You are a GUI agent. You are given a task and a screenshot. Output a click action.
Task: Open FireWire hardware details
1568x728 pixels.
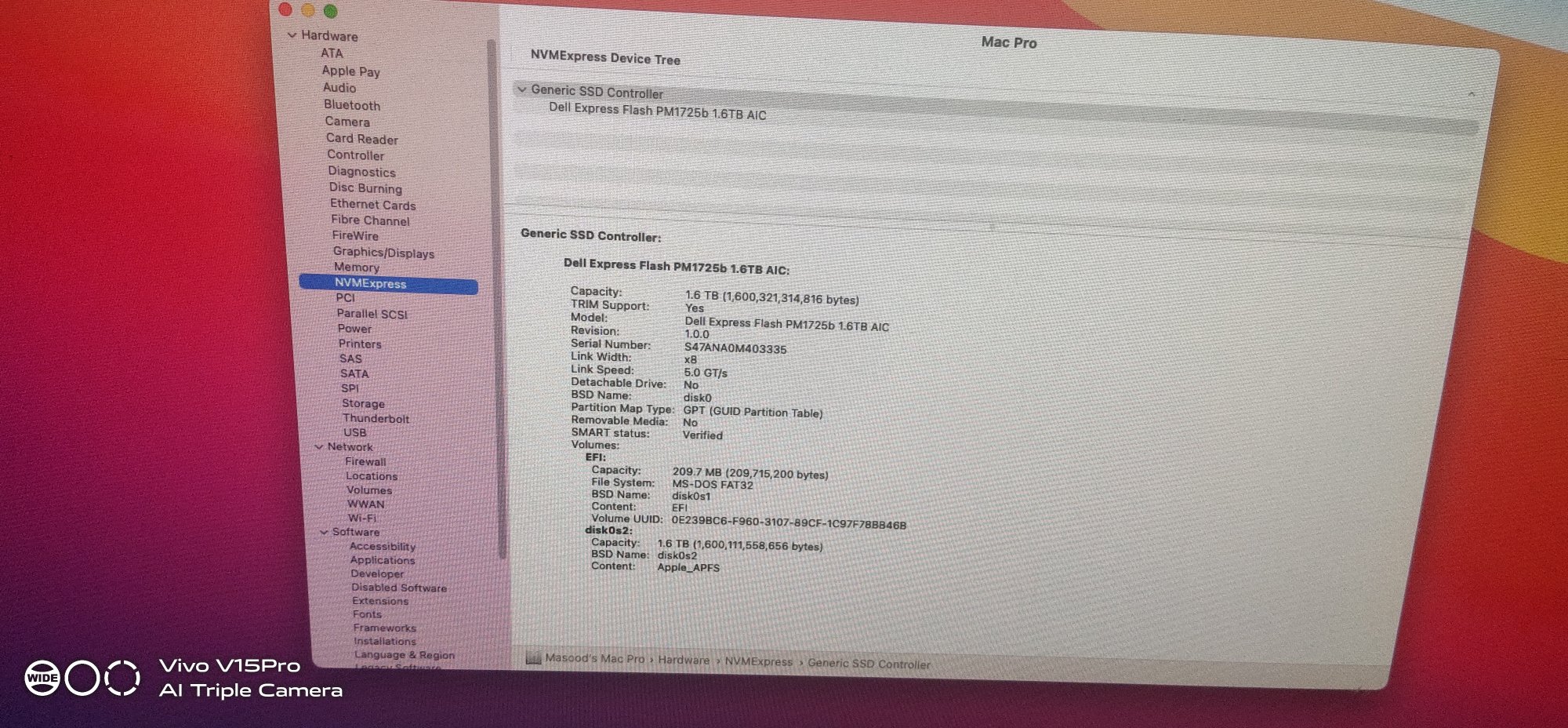pyautogui.click(x=355, y=235)
